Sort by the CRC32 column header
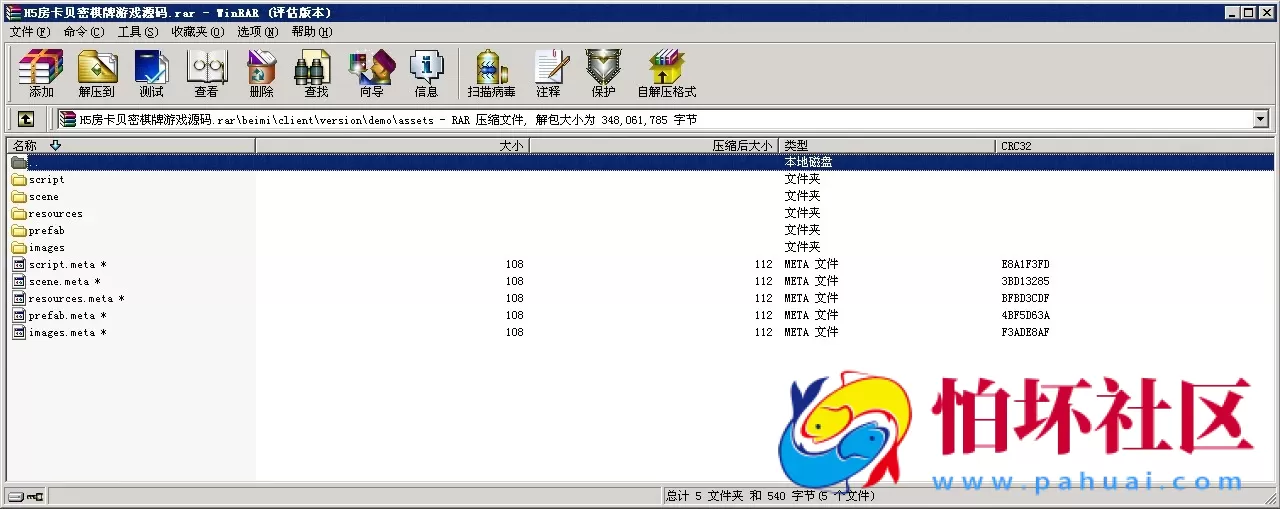 click(x=1135, y=146)
